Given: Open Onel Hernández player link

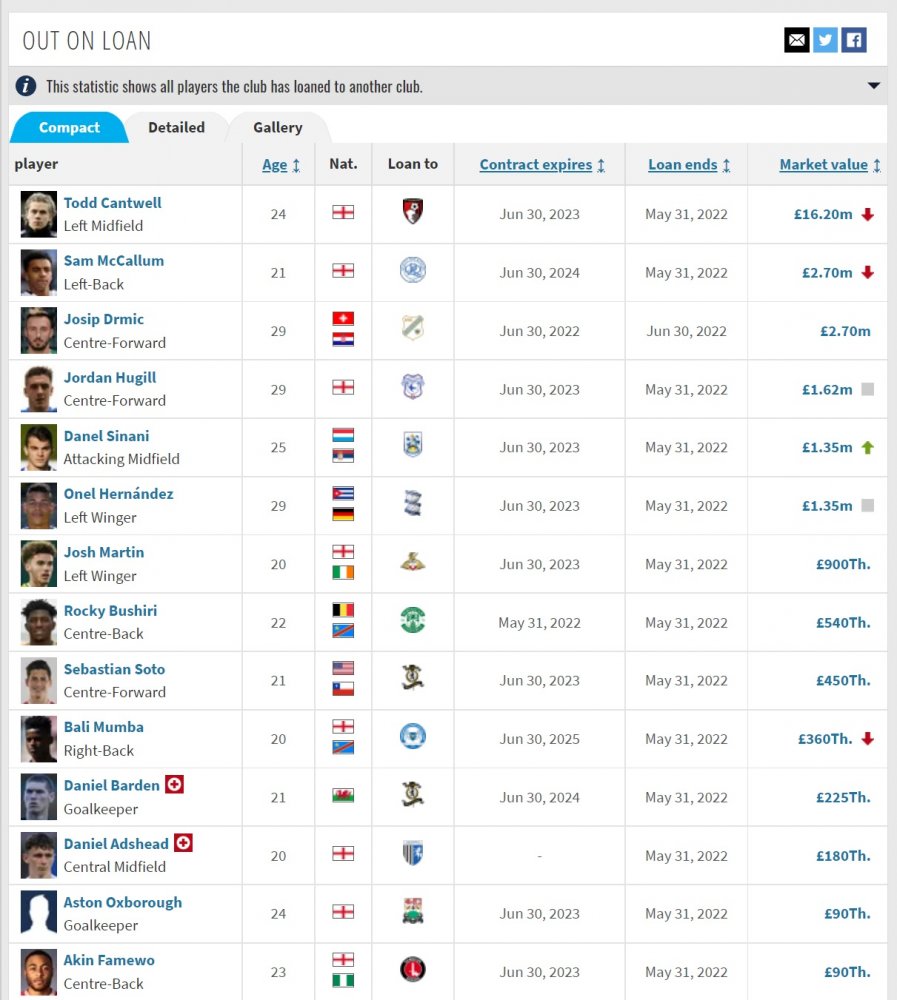Looking at the screenshot, I should point(119,494).
